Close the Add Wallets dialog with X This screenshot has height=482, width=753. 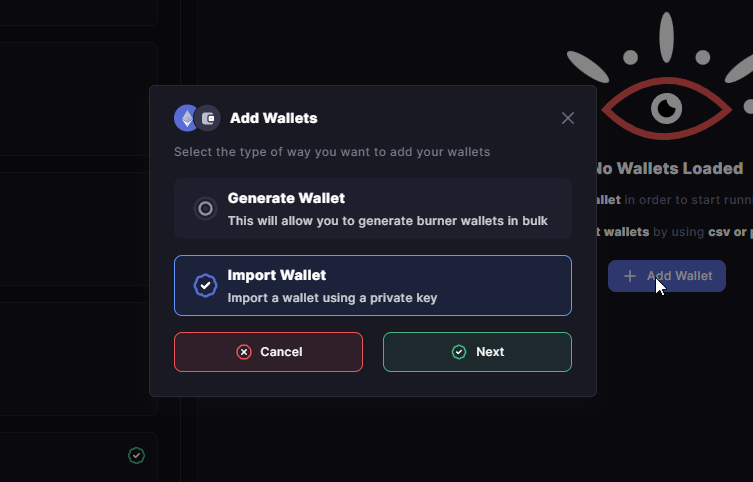point(568,118)
